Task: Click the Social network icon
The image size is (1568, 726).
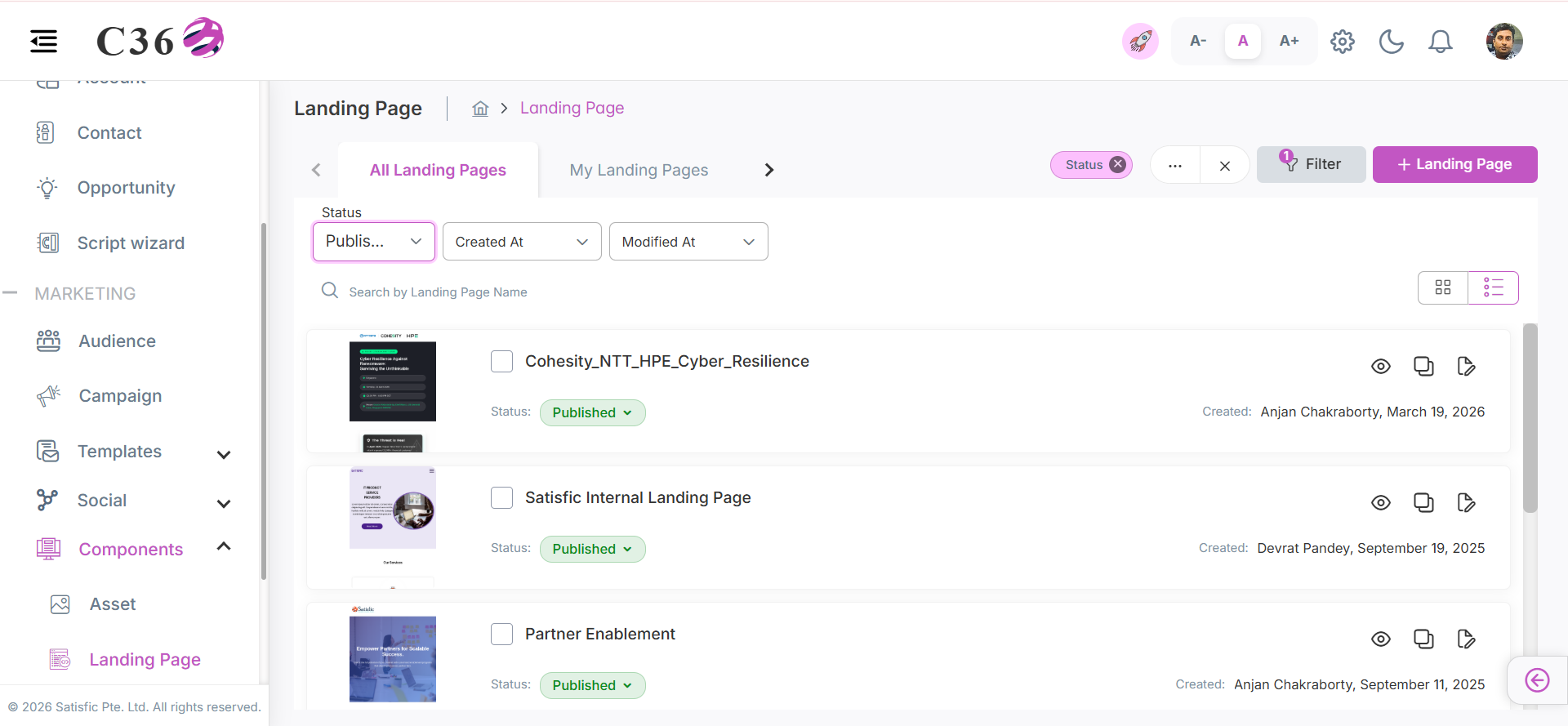Action: pyautogui.click(x=47, y=500)
